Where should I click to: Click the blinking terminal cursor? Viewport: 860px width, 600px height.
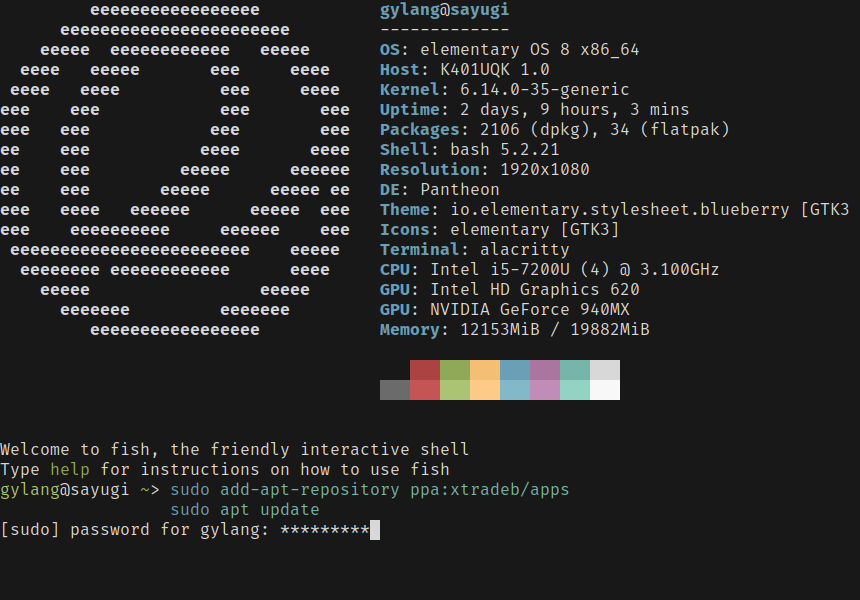coord(373,529)
